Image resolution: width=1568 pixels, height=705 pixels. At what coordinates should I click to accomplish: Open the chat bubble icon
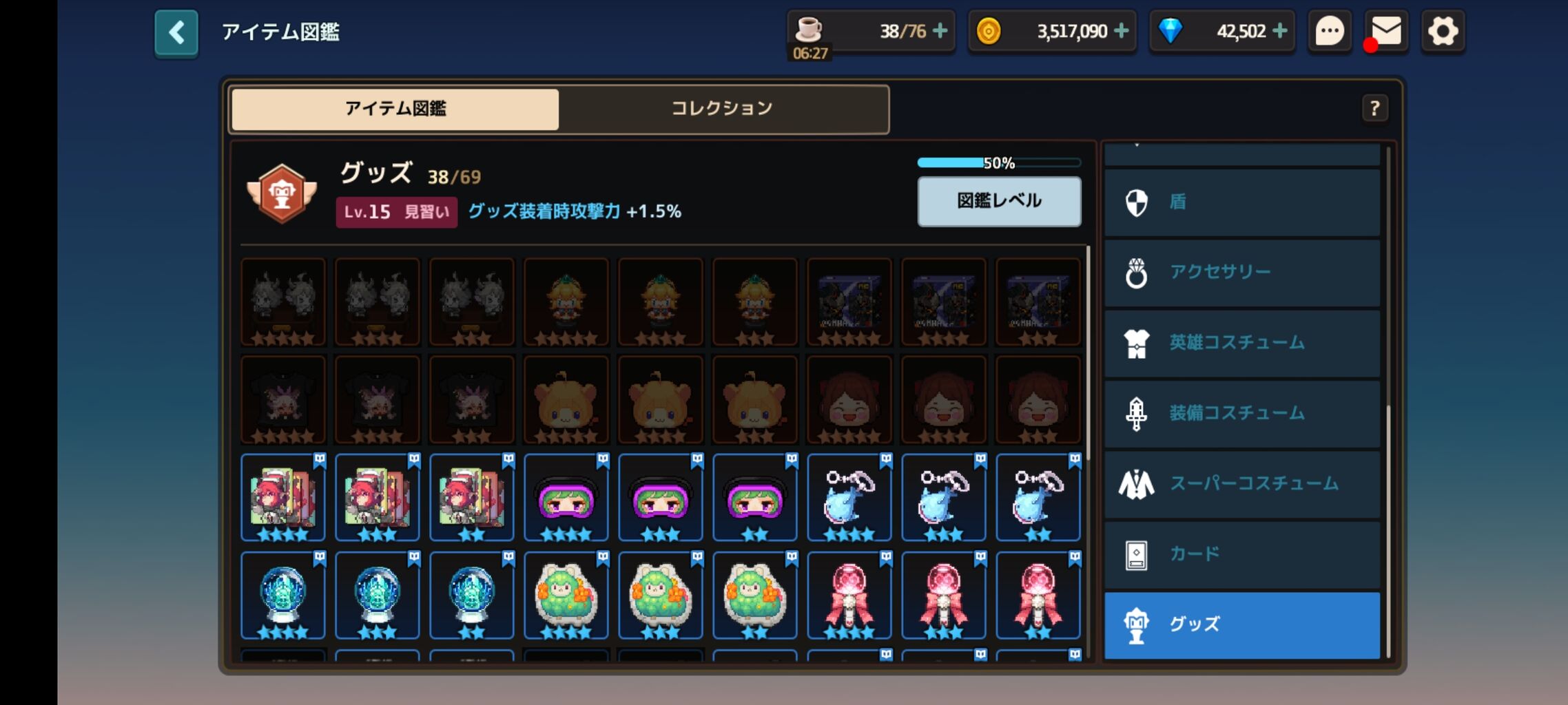tap(1329, 32)
